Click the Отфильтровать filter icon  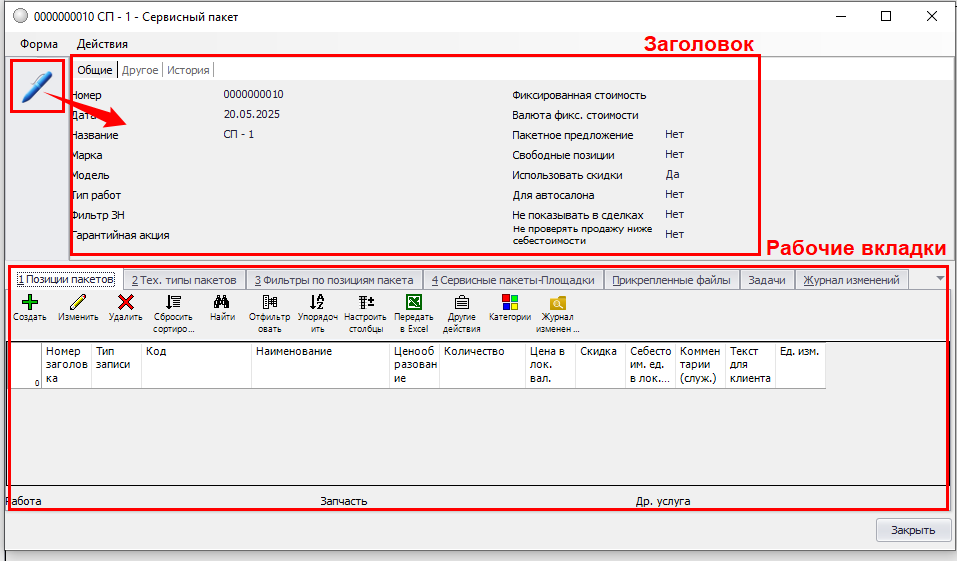tap(270, 302)
